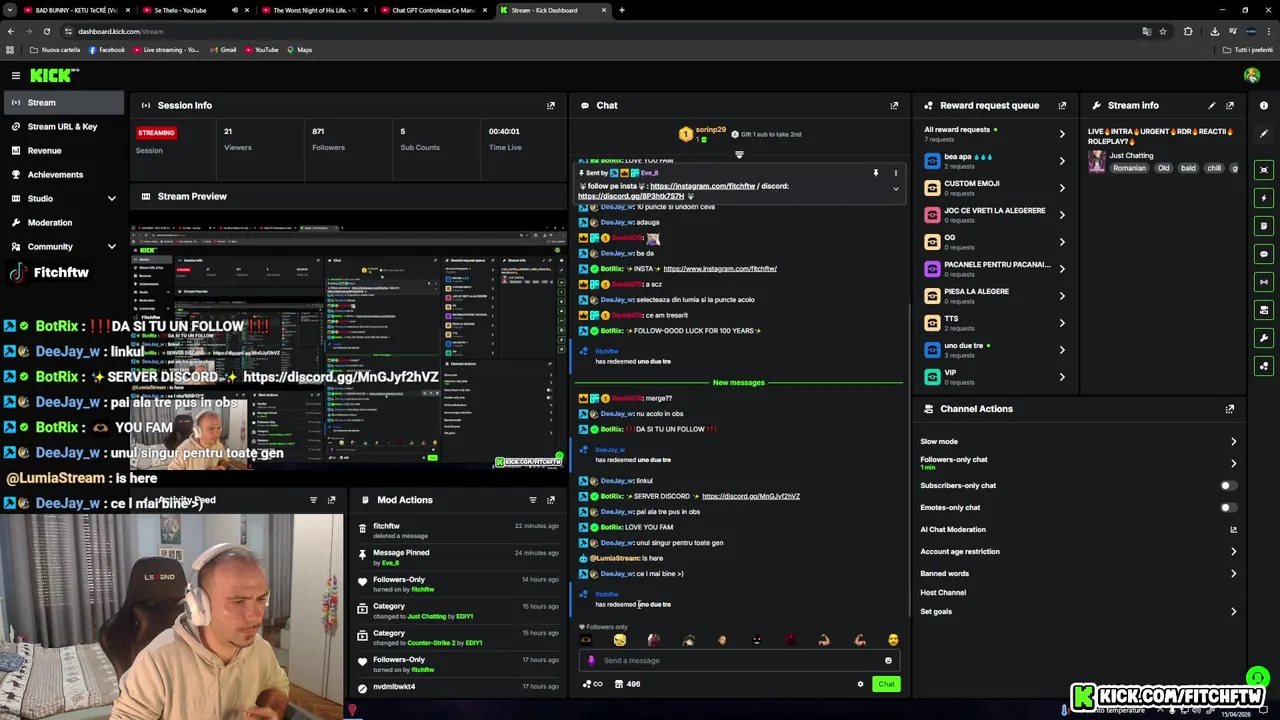Image resolution: width=1280 pixels, height=720 pixels.
Task: Pop out the Channel Actions panel
Action: click(x=1230, y=409)
